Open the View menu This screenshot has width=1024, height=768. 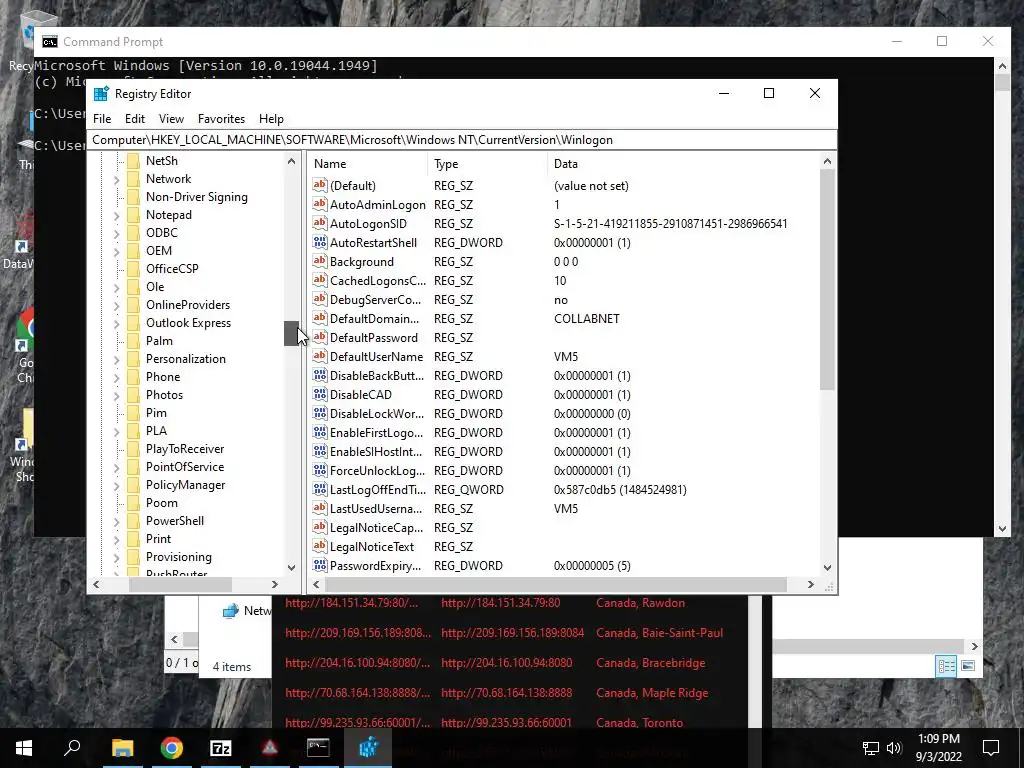[x=171, y=119]
